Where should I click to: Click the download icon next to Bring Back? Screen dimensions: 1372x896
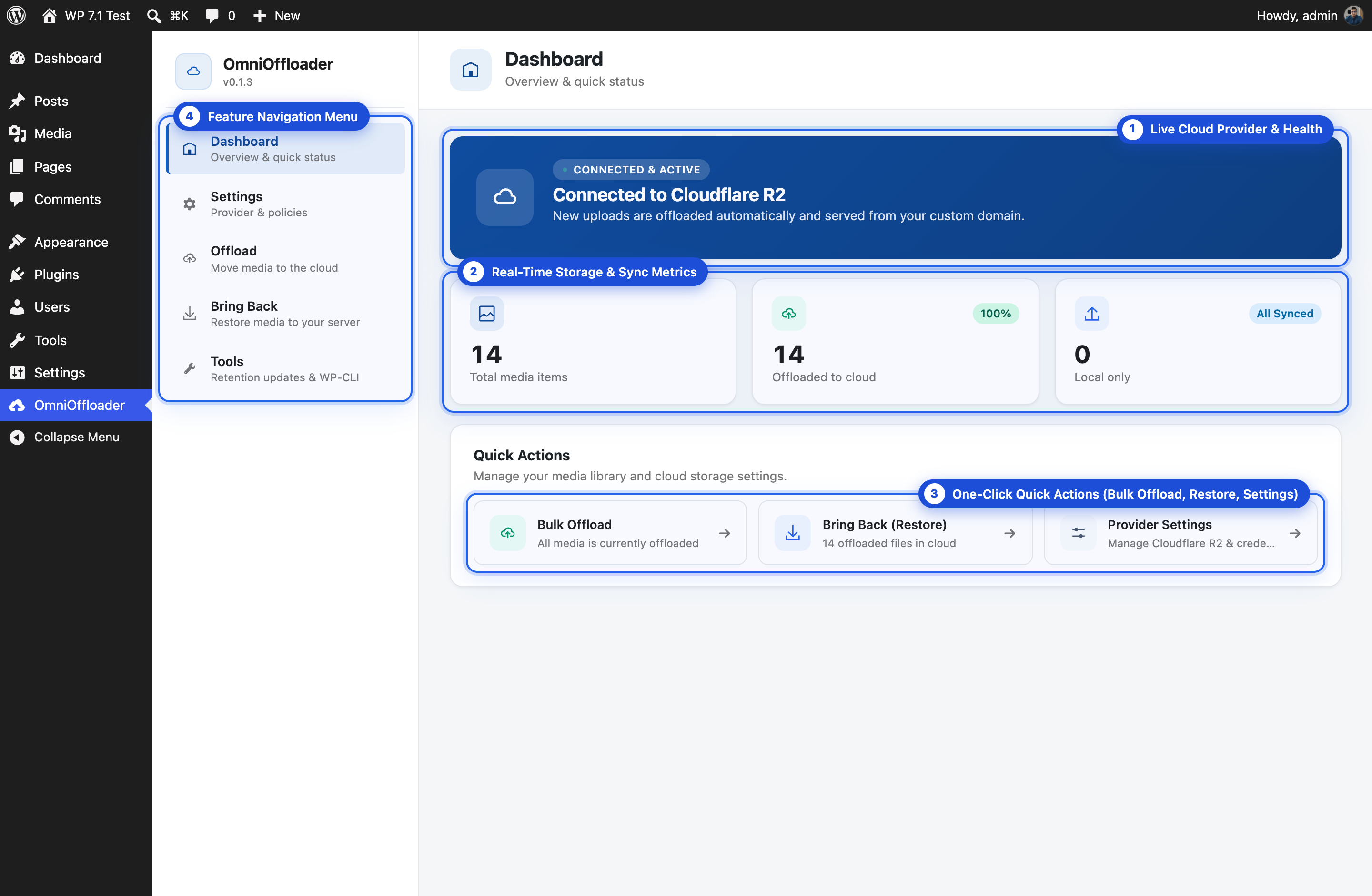190,314
